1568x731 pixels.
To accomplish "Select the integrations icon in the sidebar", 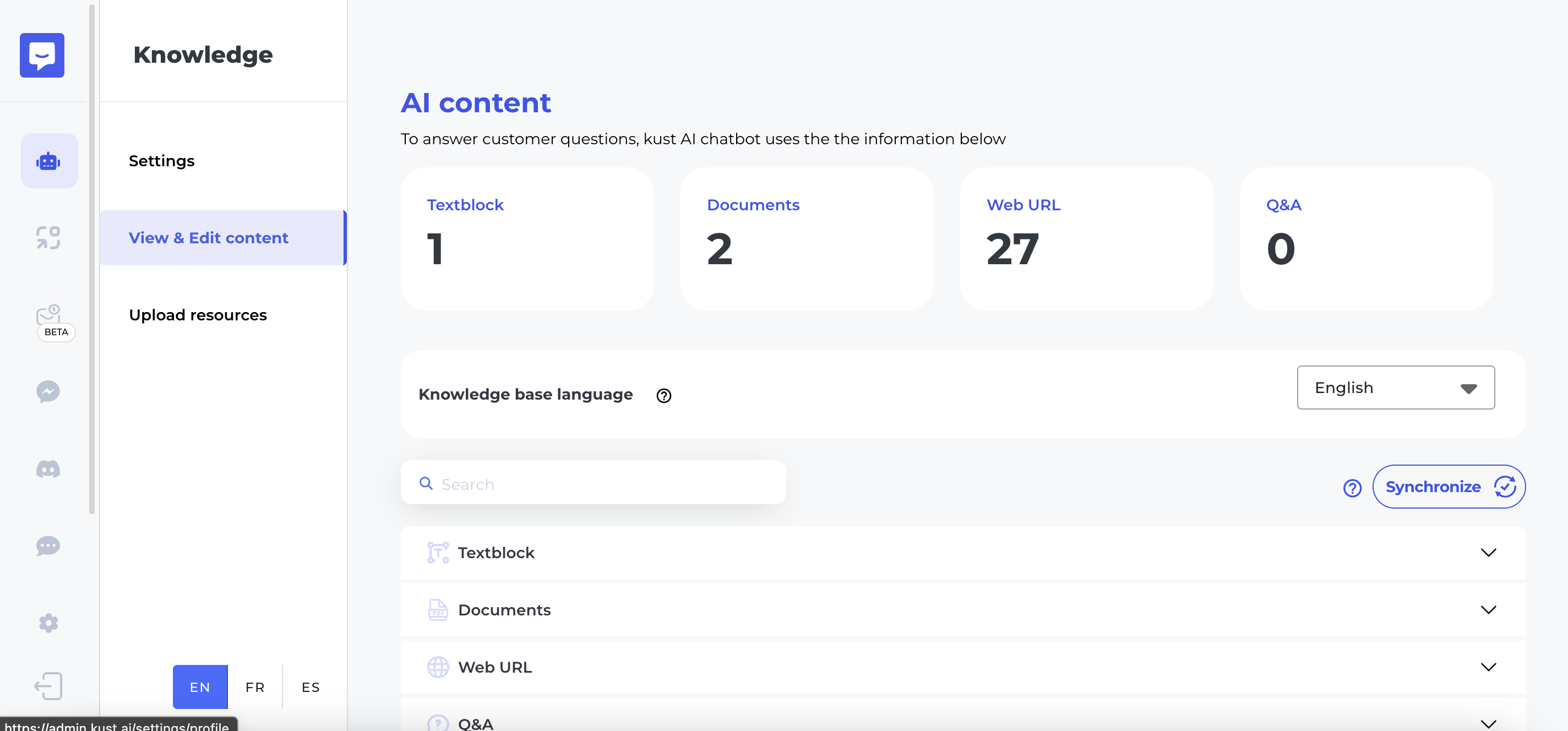I will (48, 237).
